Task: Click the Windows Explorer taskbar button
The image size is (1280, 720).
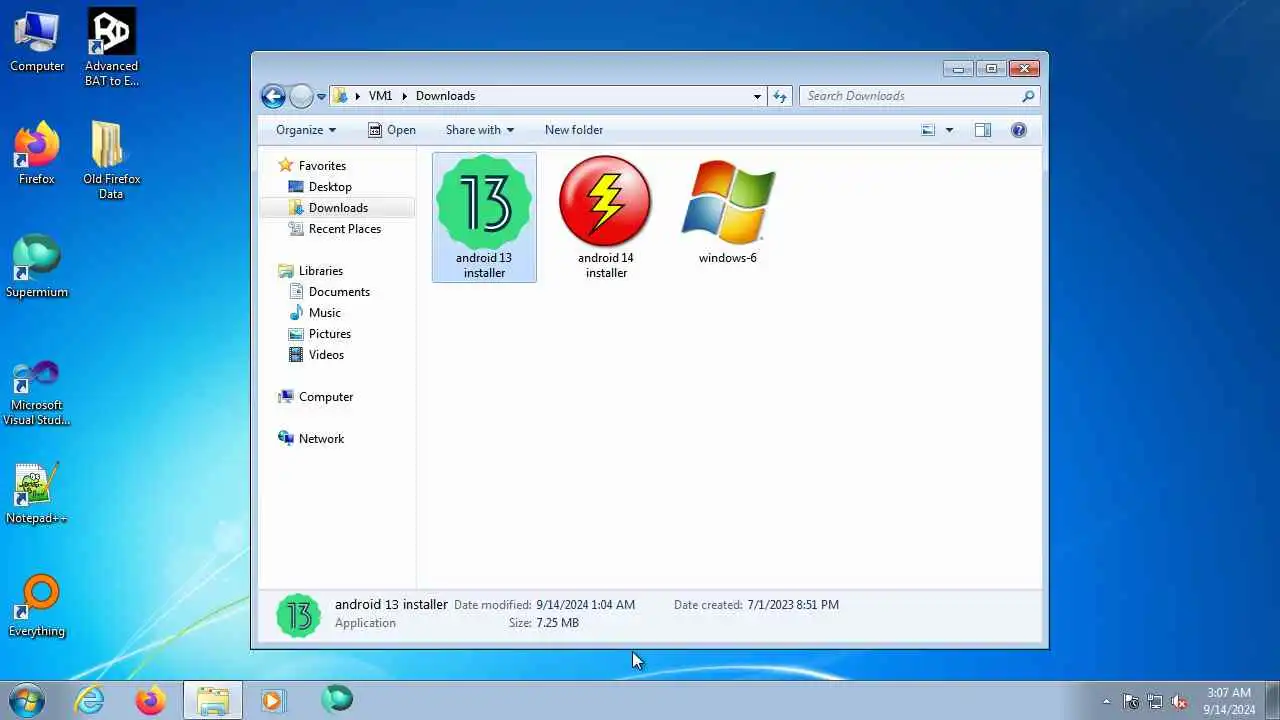Action: coord(212,700)
